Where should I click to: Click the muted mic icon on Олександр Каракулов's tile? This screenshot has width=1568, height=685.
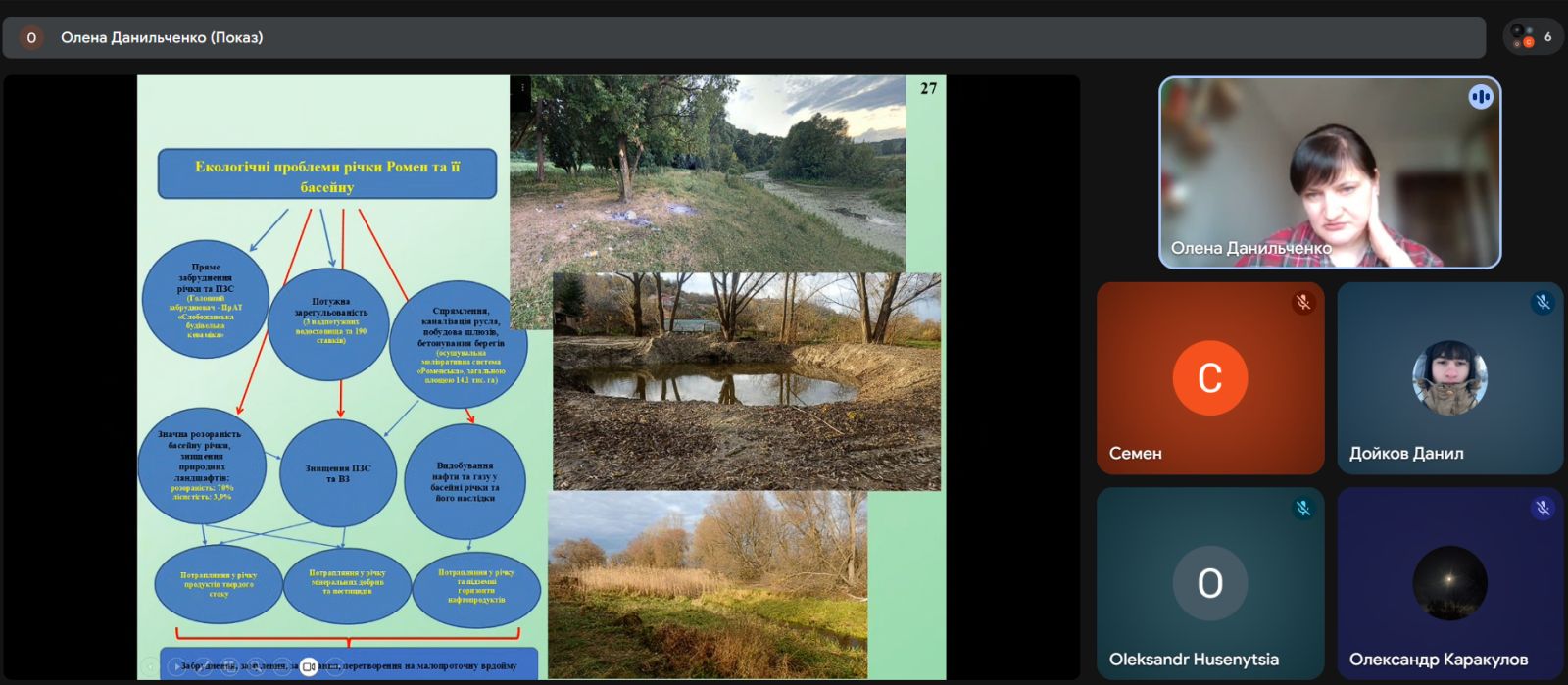pos(1543,508)
